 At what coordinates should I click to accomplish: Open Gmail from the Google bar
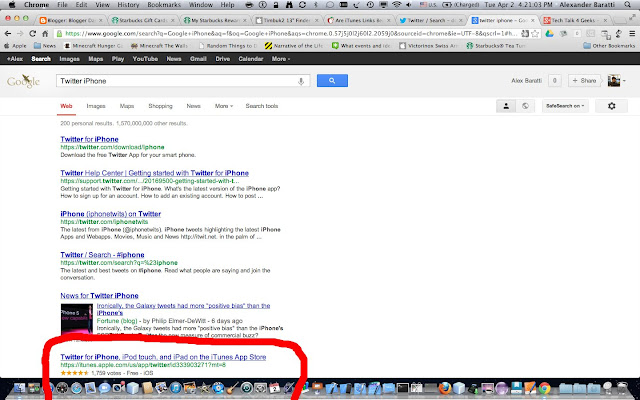point(198,59)
